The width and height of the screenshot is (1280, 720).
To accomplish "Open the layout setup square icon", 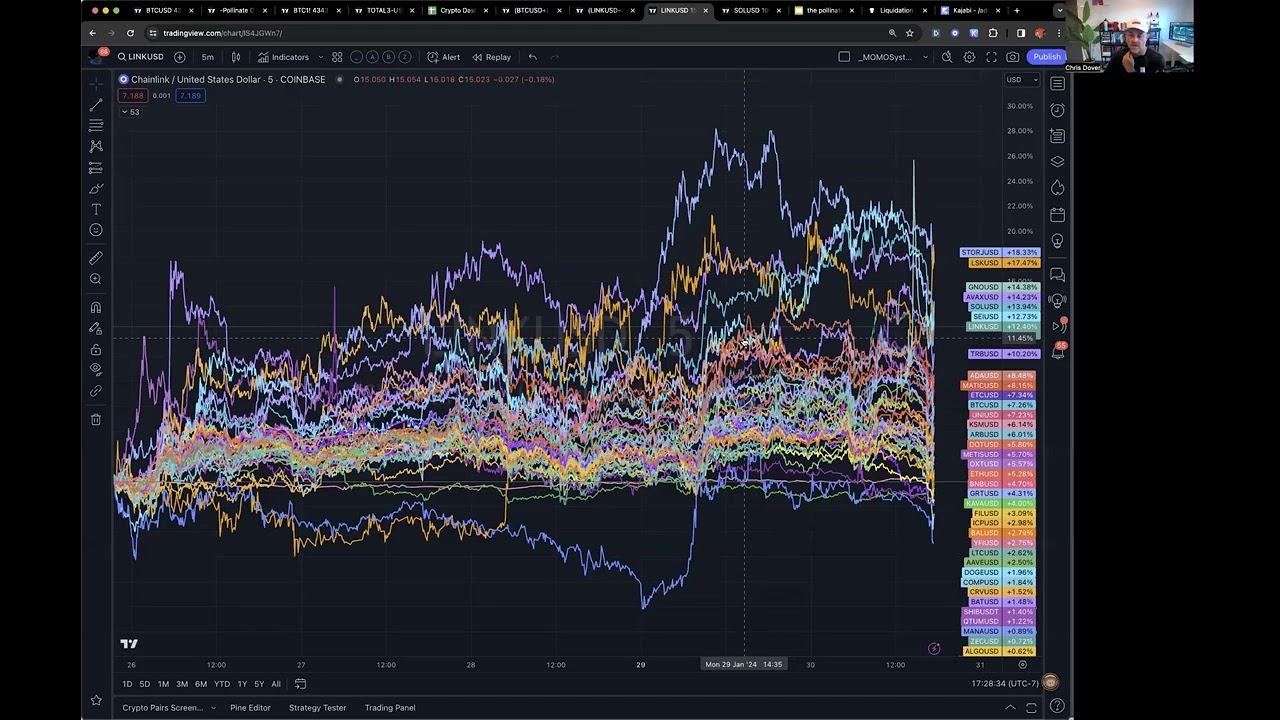I will click(844, 57).
